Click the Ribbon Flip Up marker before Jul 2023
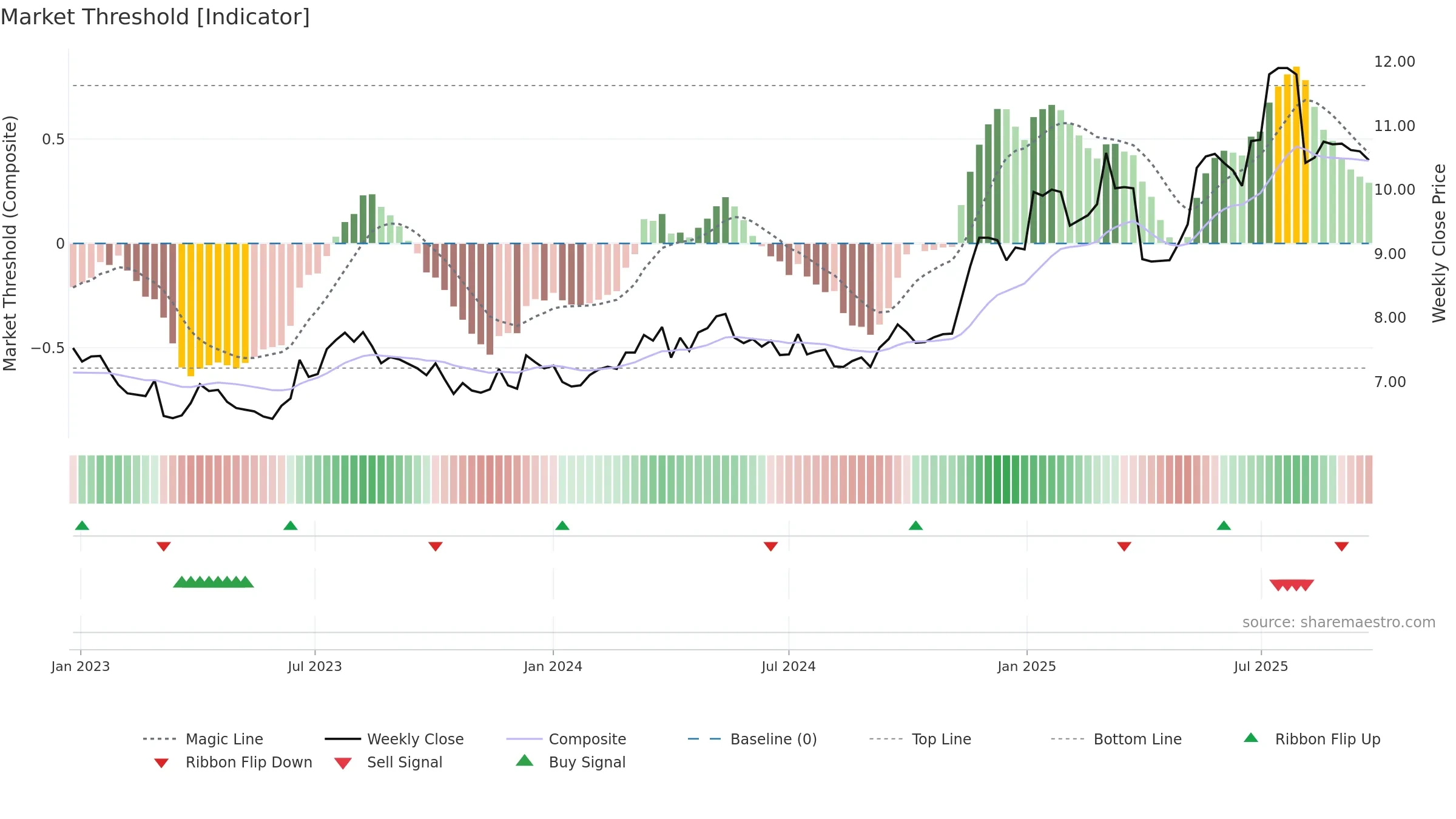The image size is (1456, 819). (291, 525)
